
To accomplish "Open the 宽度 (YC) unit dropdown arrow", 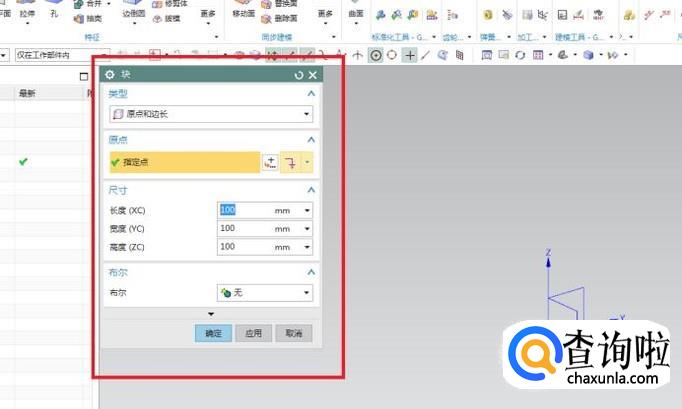I will pyautogui.click(x=307, y=229).
